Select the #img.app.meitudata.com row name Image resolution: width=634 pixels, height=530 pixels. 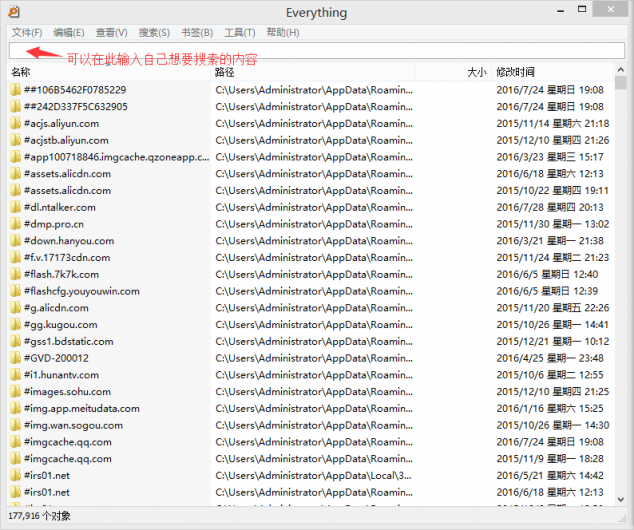pyautogui.click(x=82, y=409)
